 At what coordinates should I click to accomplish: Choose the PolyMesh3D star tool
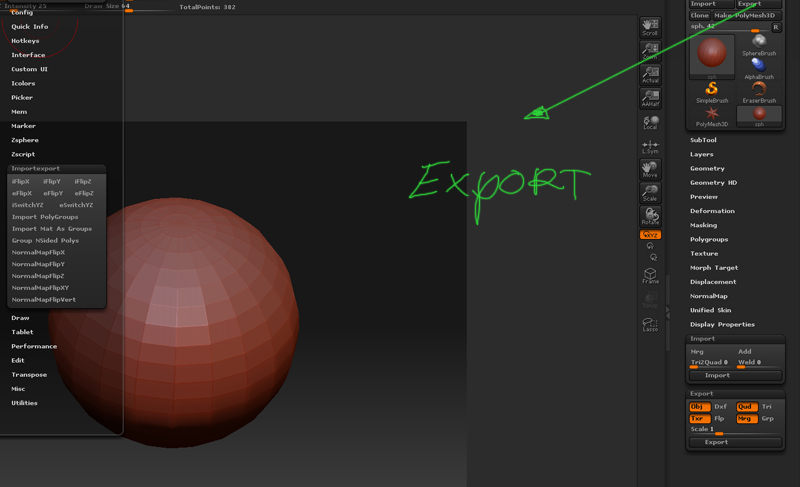click(712, 116)
